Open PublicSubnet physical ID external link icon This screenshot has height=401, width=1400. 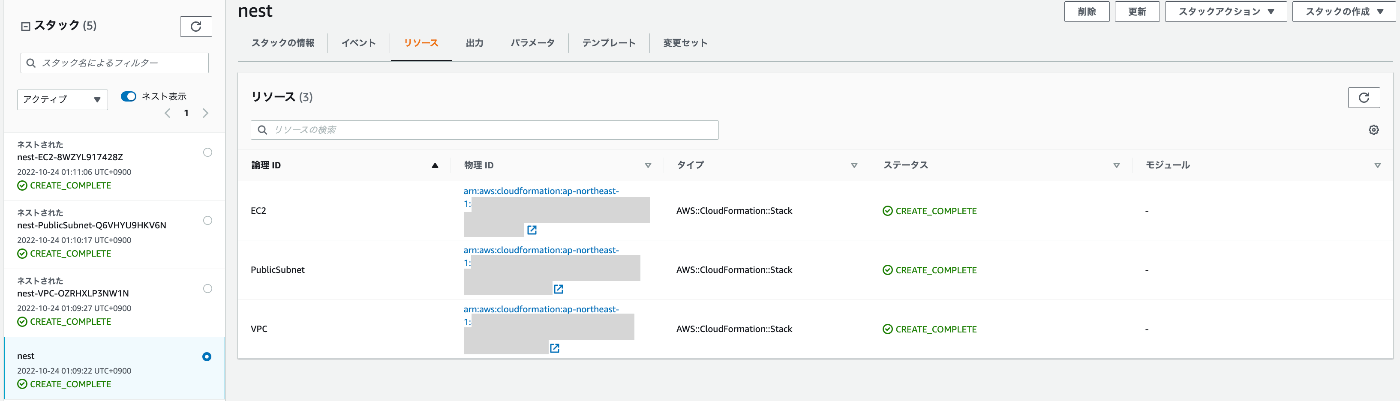558,289
